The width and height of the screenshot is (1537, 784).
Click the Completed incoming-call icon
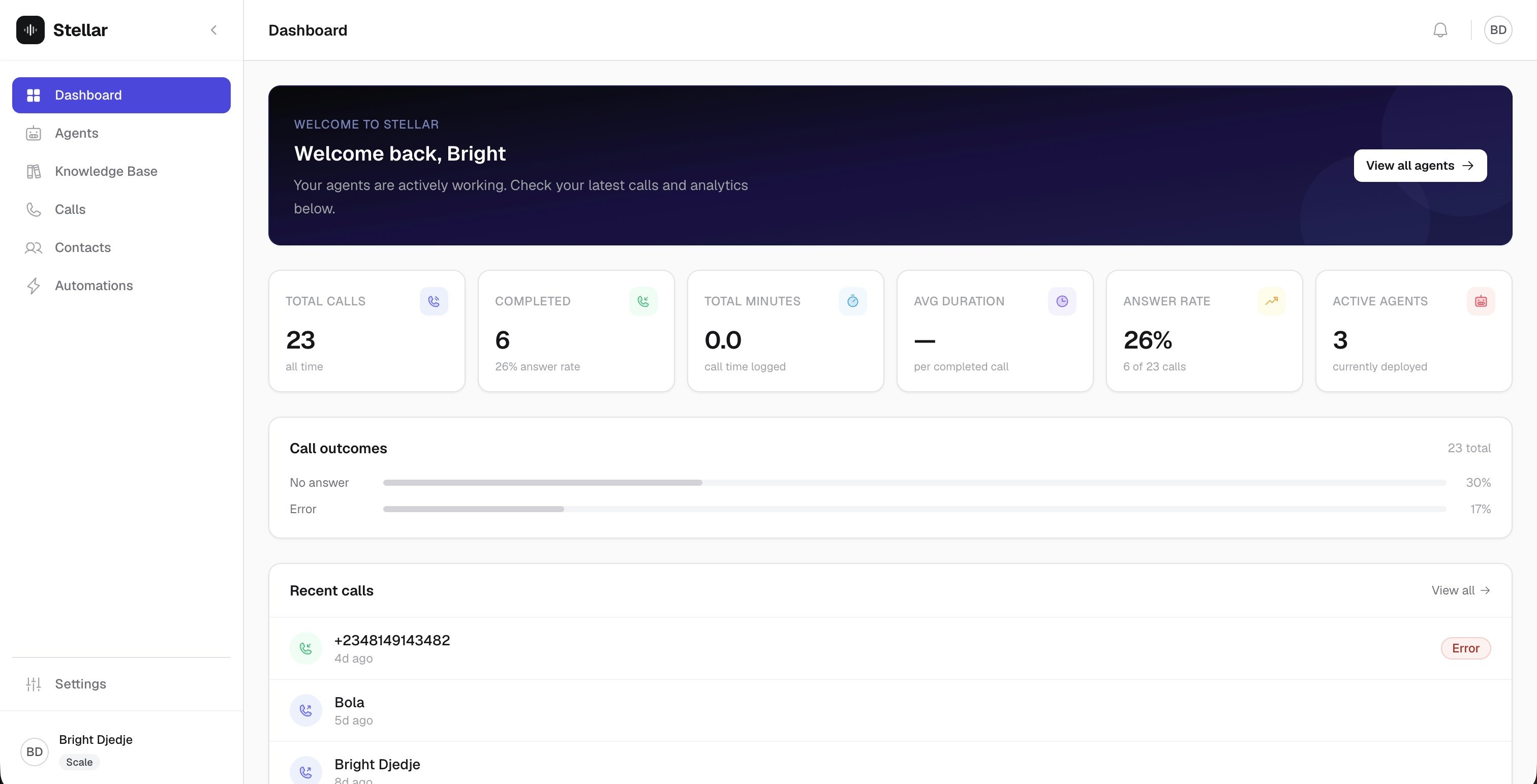(643, 301)
